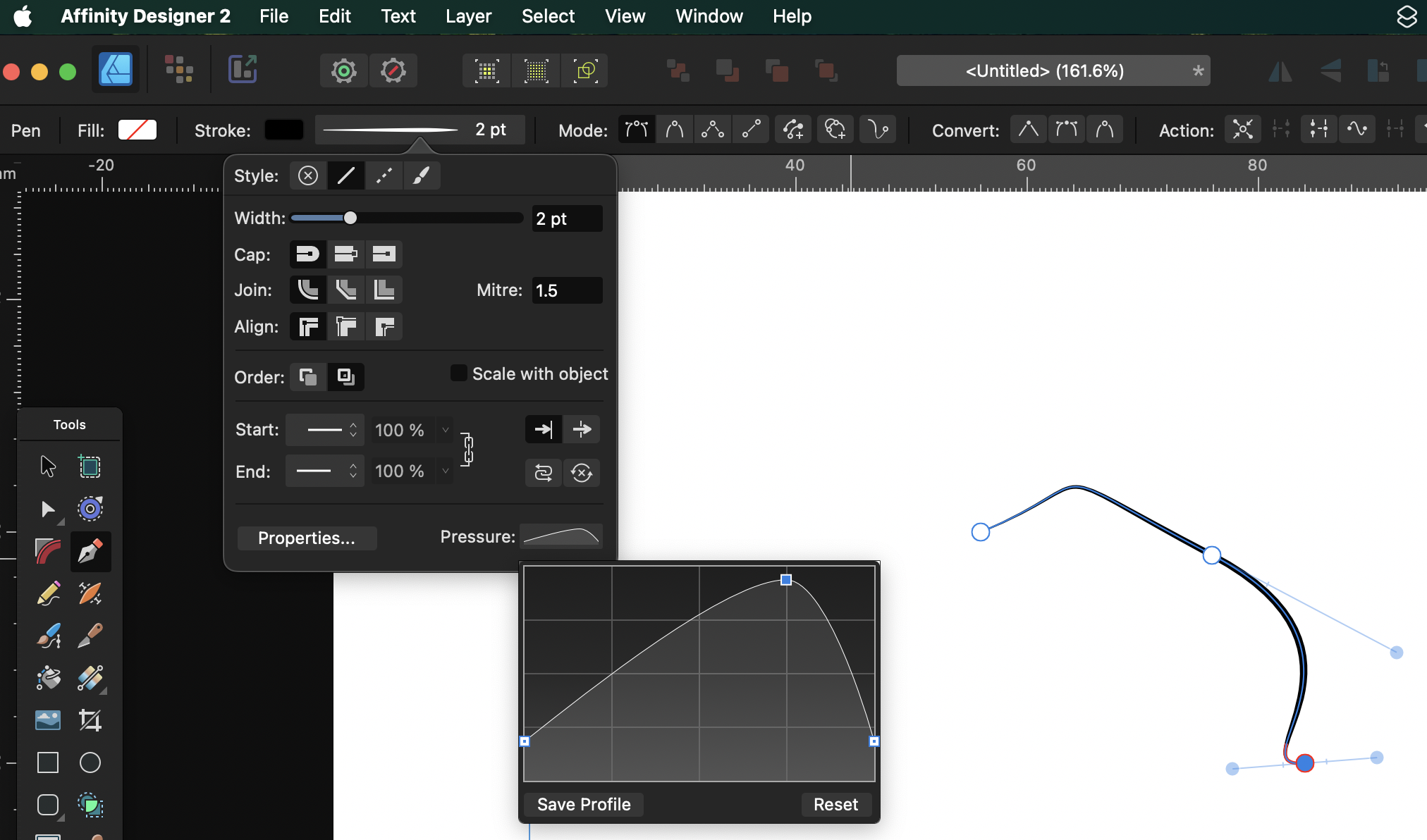
Task: Click the Mitre value input field
Action: (567, 290)
